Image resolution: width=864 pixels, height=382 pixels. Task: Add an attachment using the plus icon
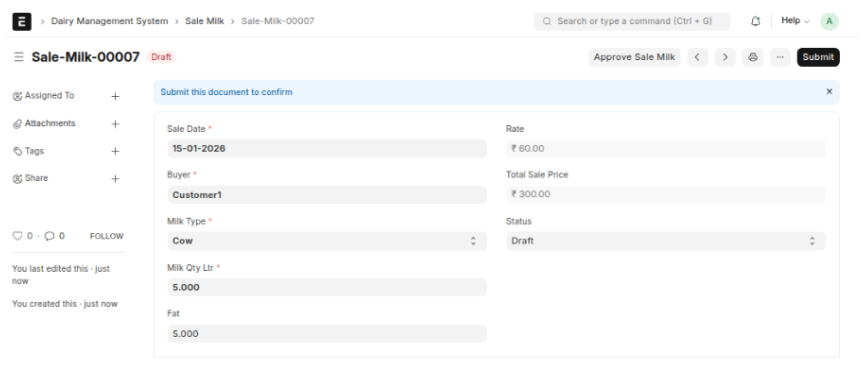115,124
